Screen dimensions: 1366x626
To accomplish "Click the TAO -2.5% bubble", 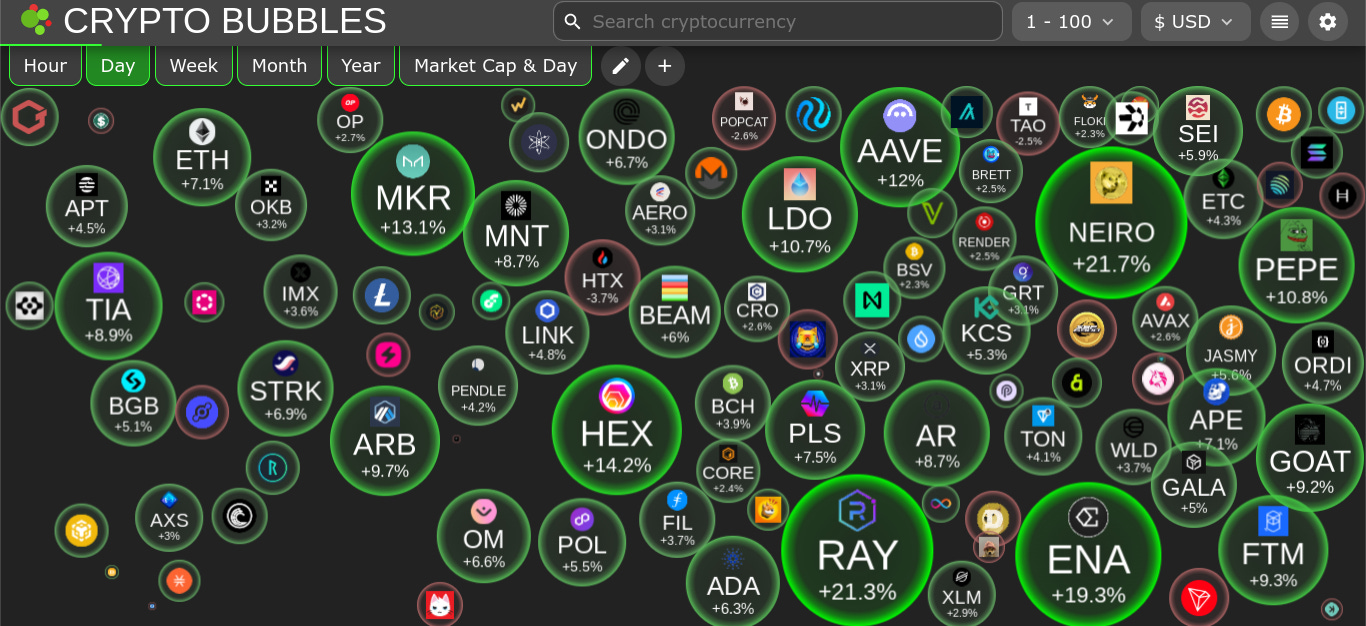I will [x=1028, y=123].
